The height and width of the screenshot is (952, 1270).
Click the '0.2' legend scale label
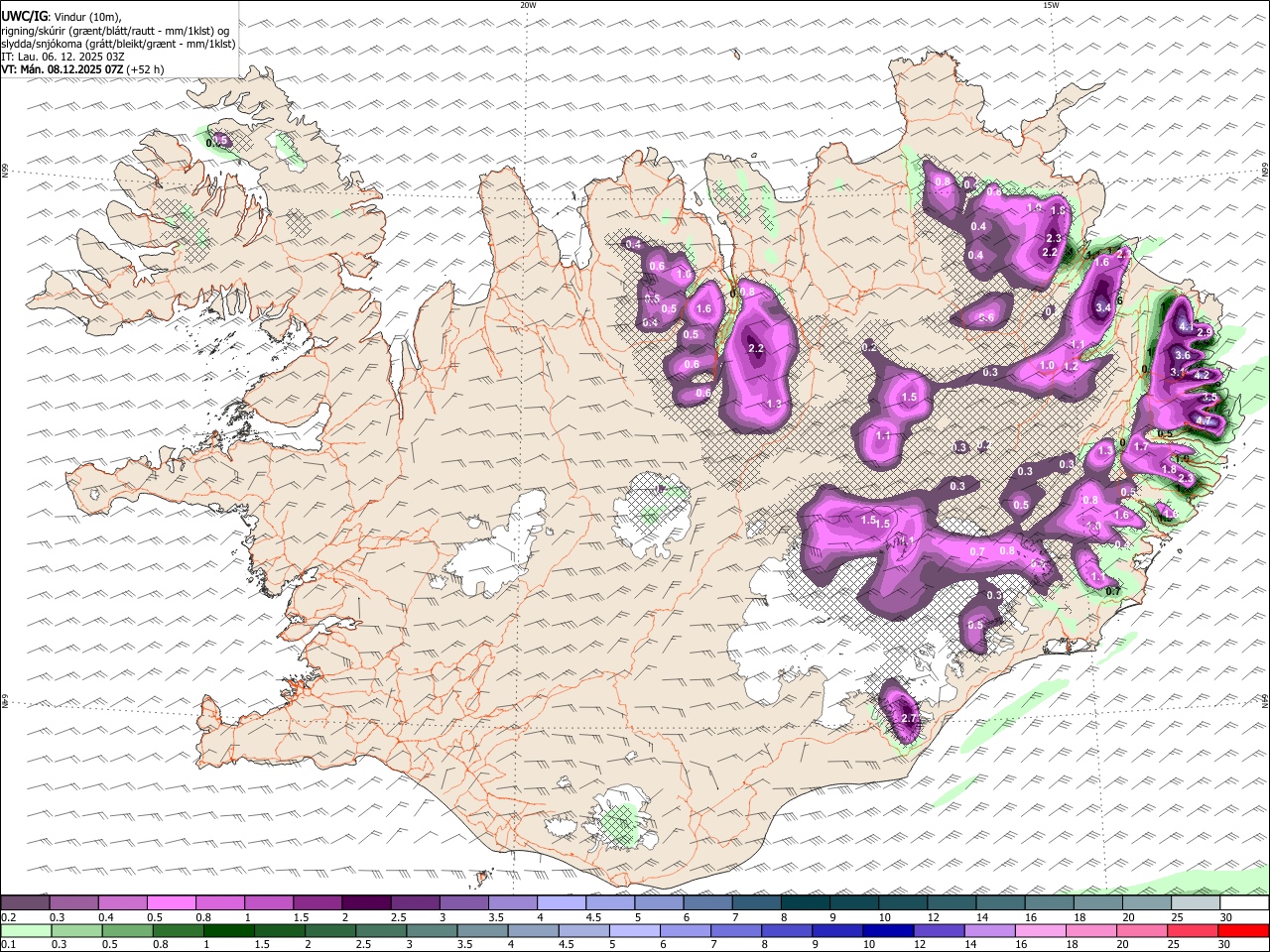click(x=8, y=916)
